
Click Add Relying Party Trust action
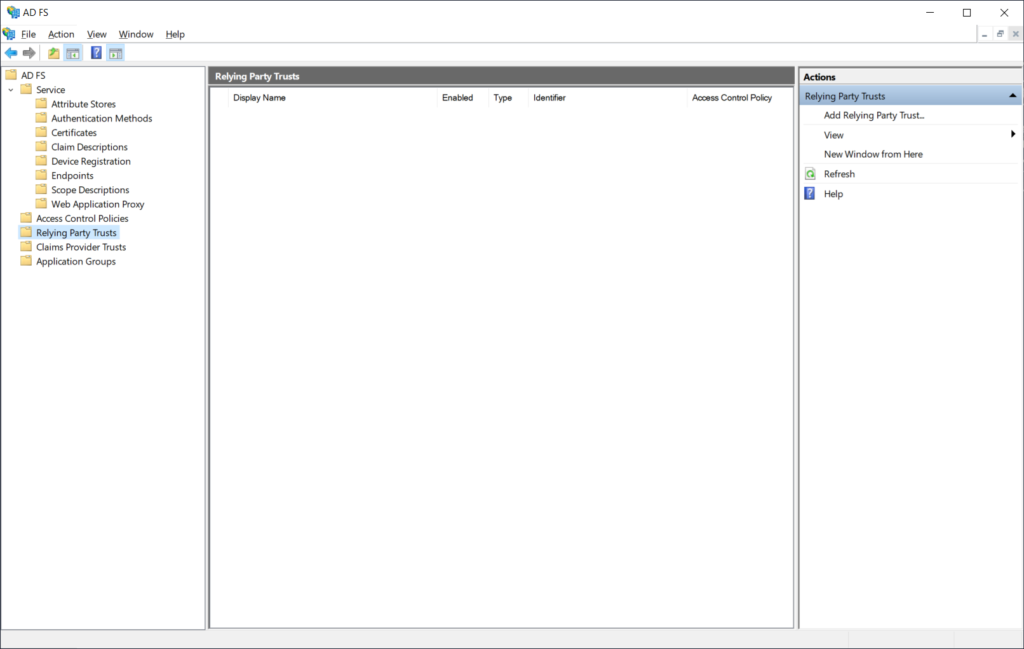[x=874, y=115]
